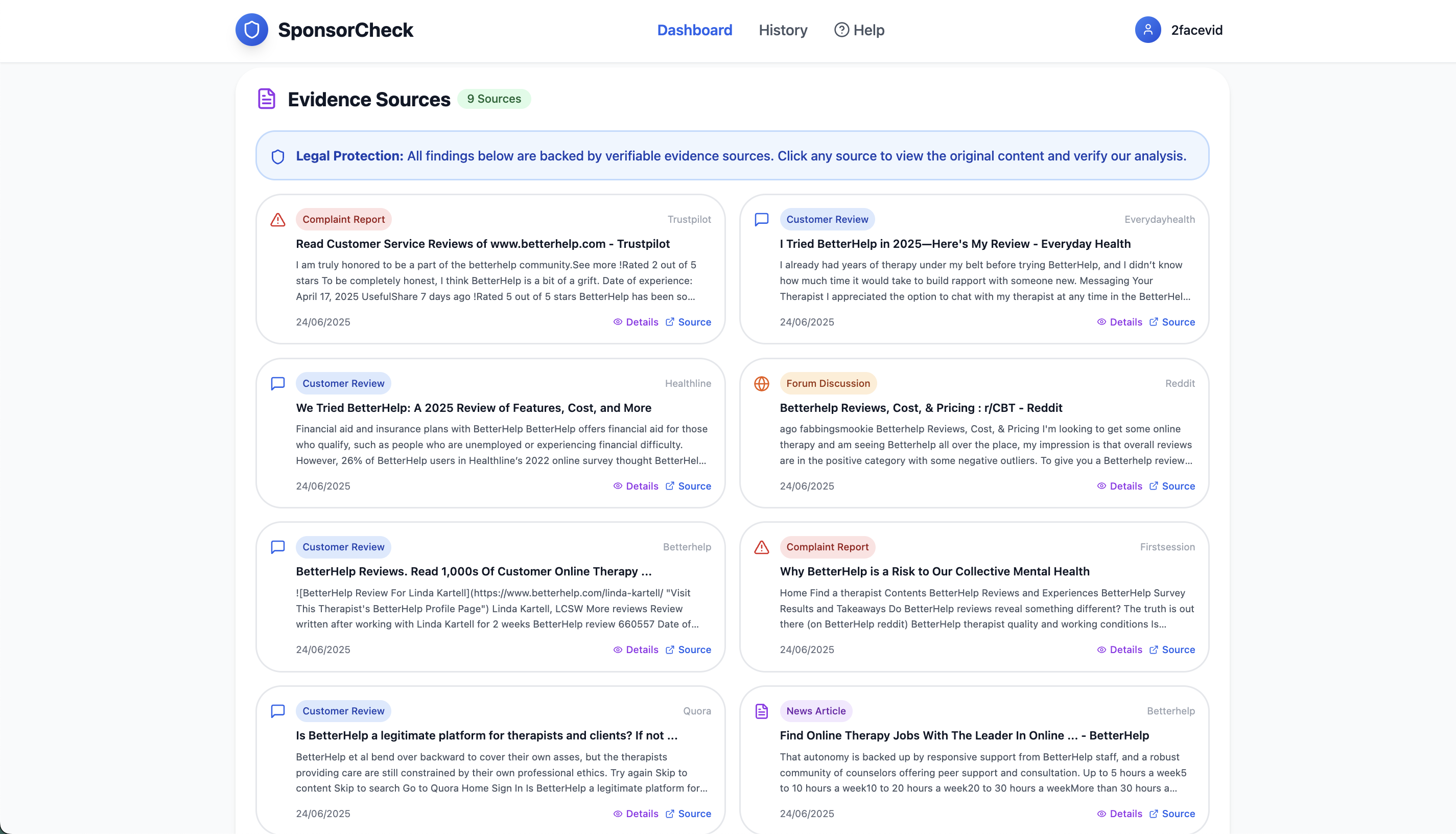Image resolution: width=1456 pixels, height=834 pixels.
Task: Click the Reddit forum discussion globe icon
Action: click(x=761, y=384)
